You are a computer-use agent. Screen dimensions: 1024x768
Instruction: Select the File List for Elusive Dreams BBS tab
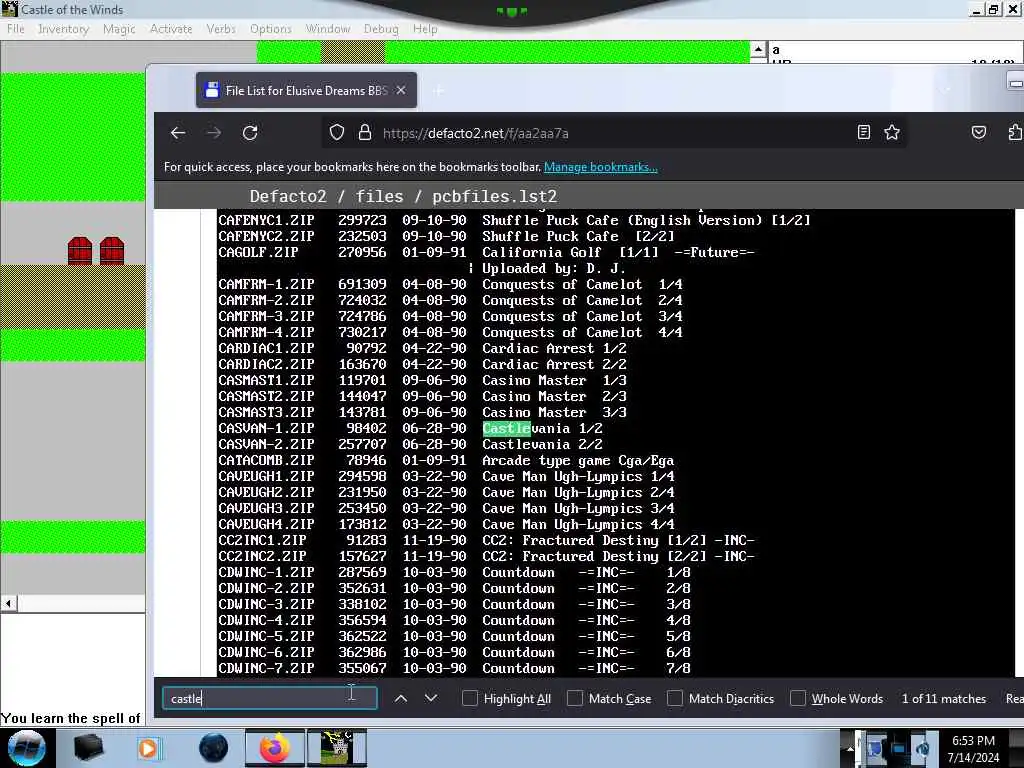(306, 90)
